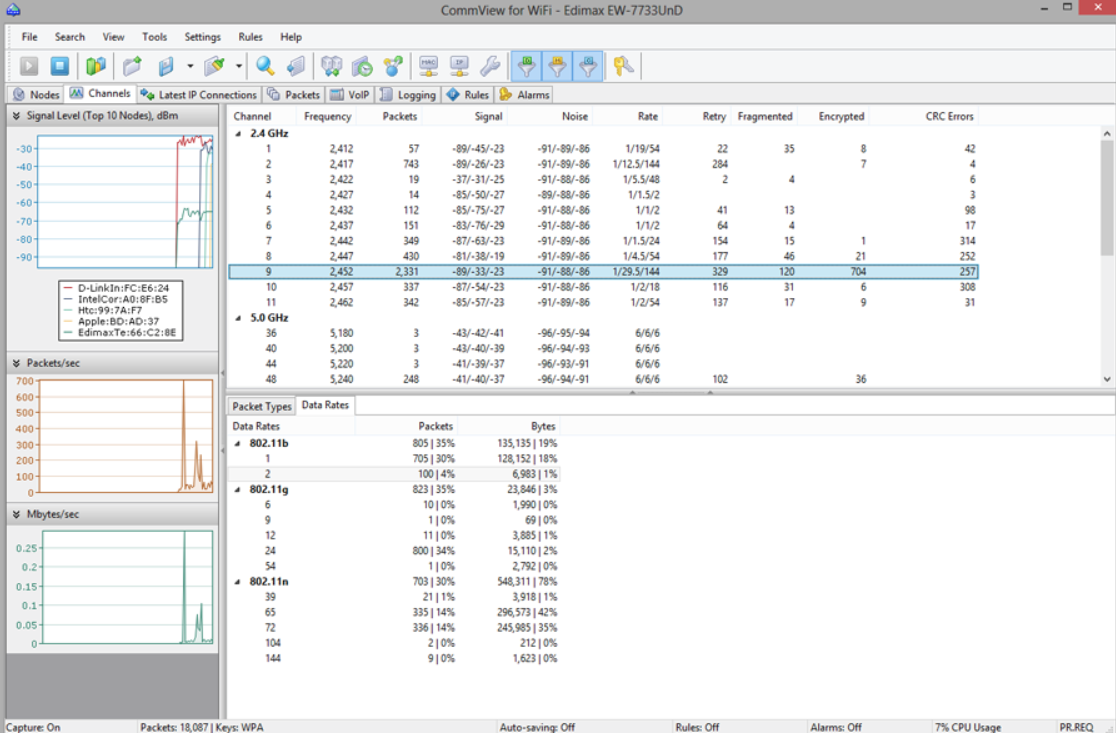Open the Settings menu

tap(202, 37)
